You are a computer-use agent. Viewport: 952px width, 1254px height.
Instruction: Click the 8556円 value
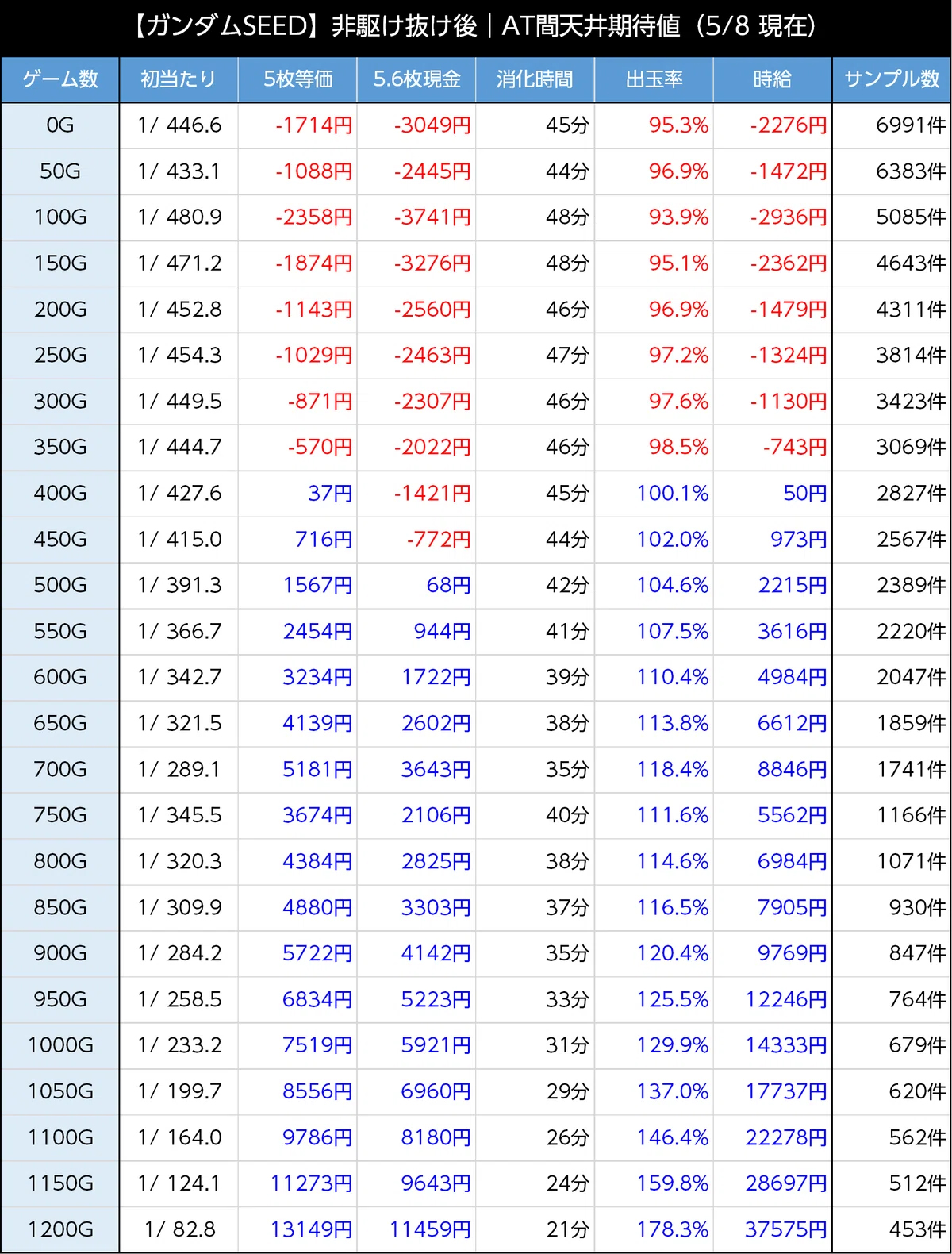point(317,1092)
